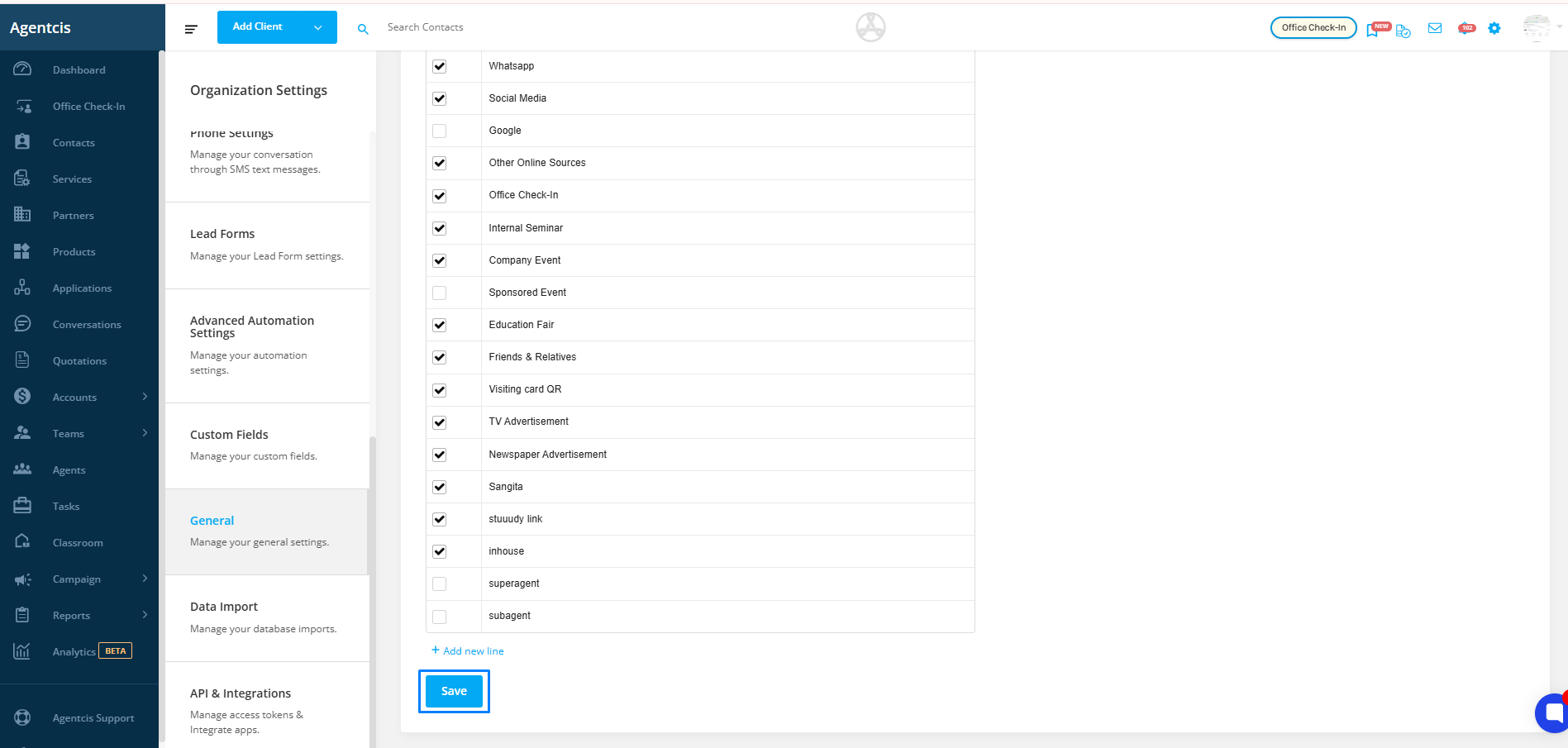1568x748 pixels.
Task: Click the Analytics BETA badge
Action: click(x=116, y=650)
